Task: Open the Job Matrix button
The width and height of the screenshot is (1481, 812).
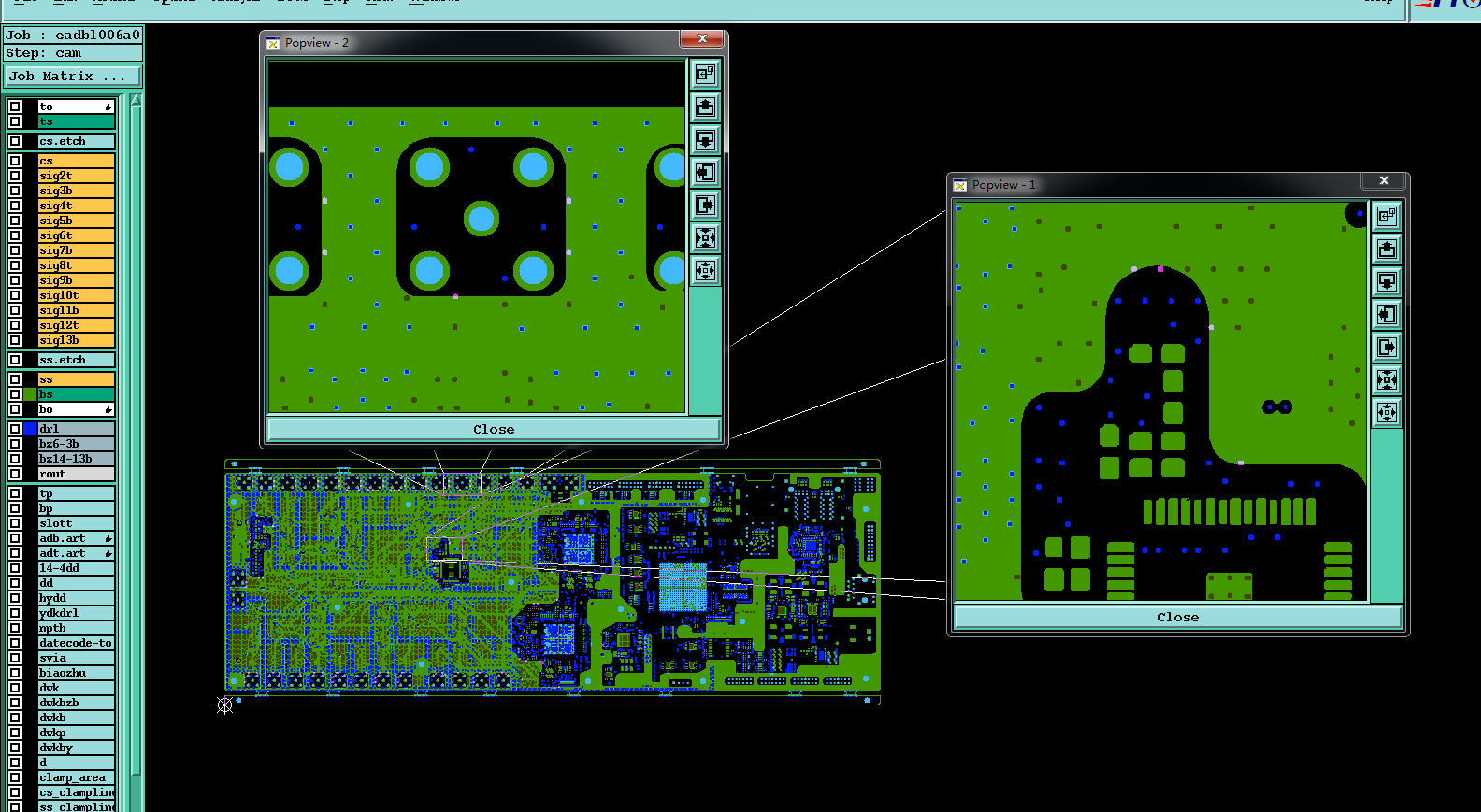Action: 73,77
